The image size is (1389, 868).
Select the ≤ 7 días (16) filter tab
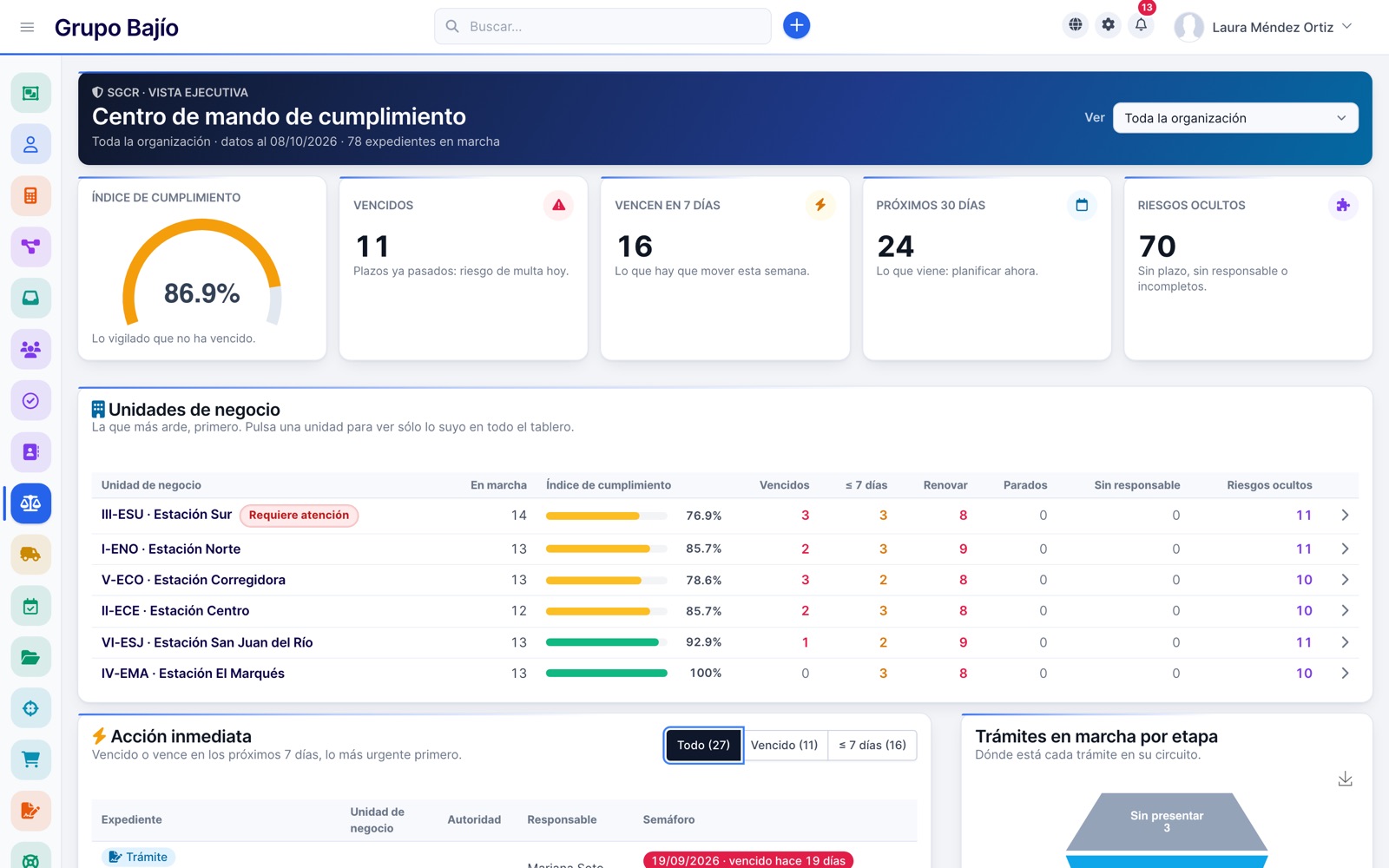[872, 746]
